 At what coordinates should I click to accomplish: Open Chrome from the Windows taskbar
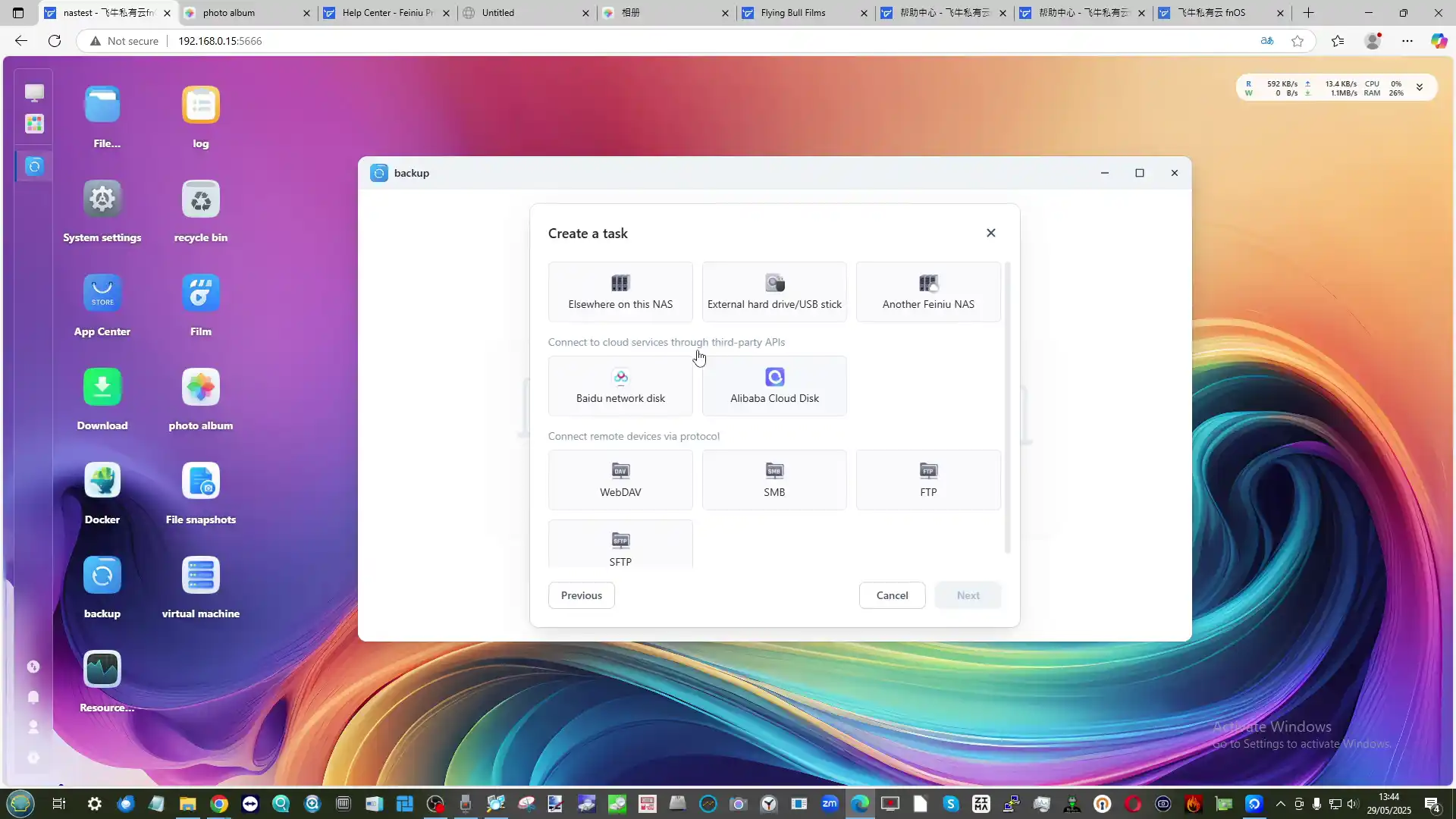[219, 804]
